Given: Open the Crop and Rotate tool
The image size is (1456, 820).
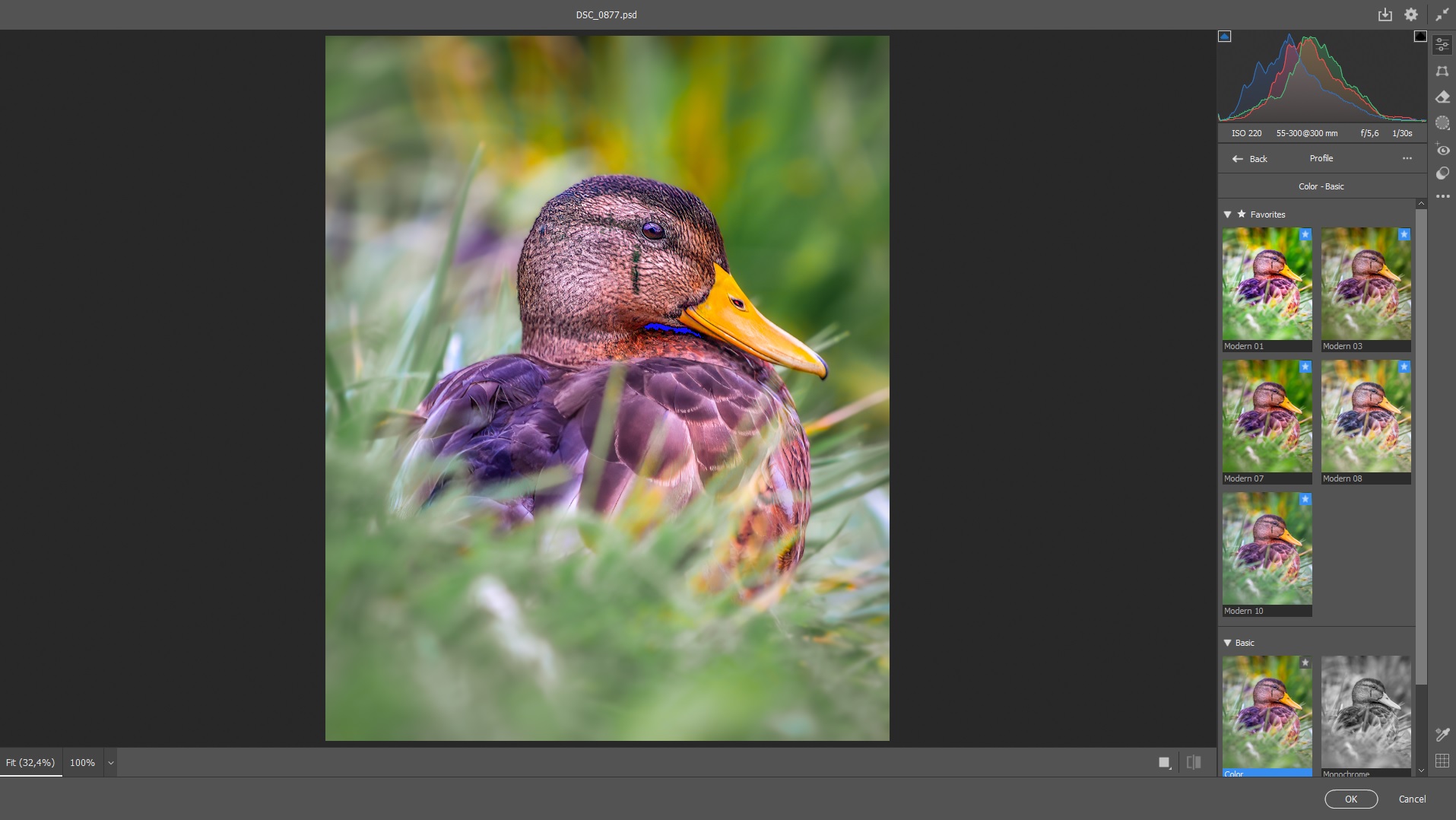Looking at the screenshot, I should pos(1442,71).
